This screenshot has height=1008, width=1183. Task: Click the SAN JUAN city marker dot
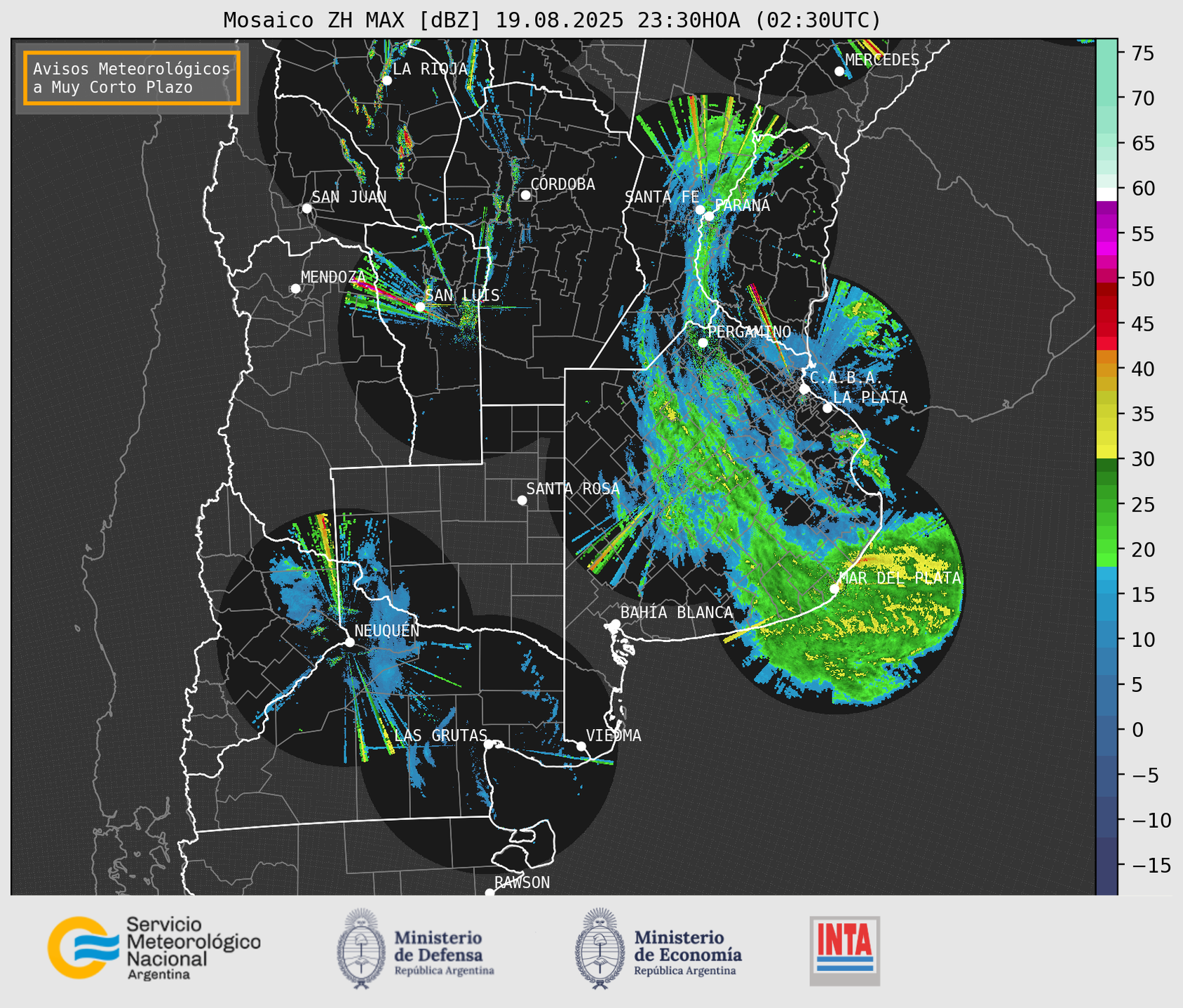(x=306, y=208)
